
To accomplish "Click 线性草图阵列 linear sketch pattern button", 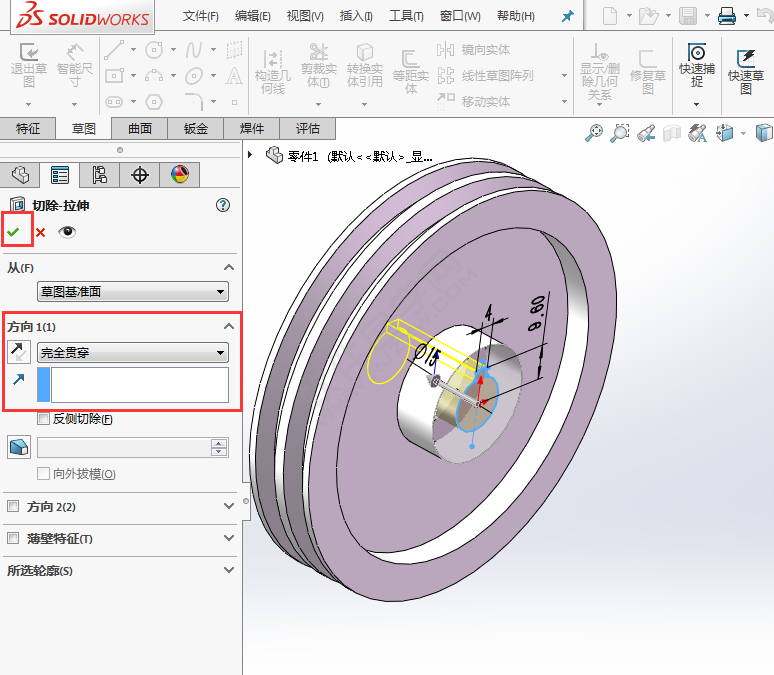I will click(x=485, y=76).
